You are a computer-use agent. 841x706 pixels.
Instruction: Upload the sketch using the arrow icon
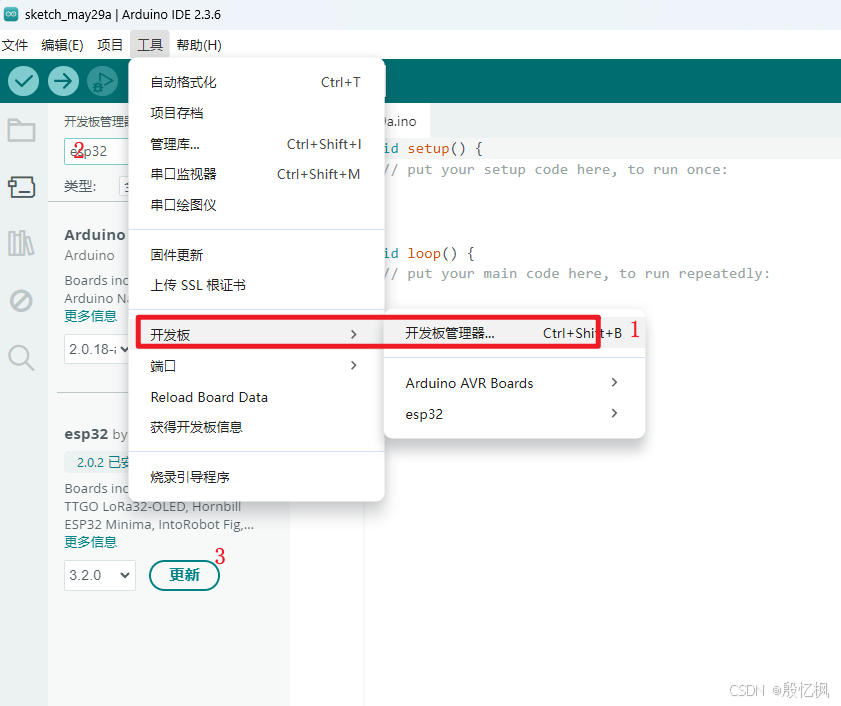point(63,81)
